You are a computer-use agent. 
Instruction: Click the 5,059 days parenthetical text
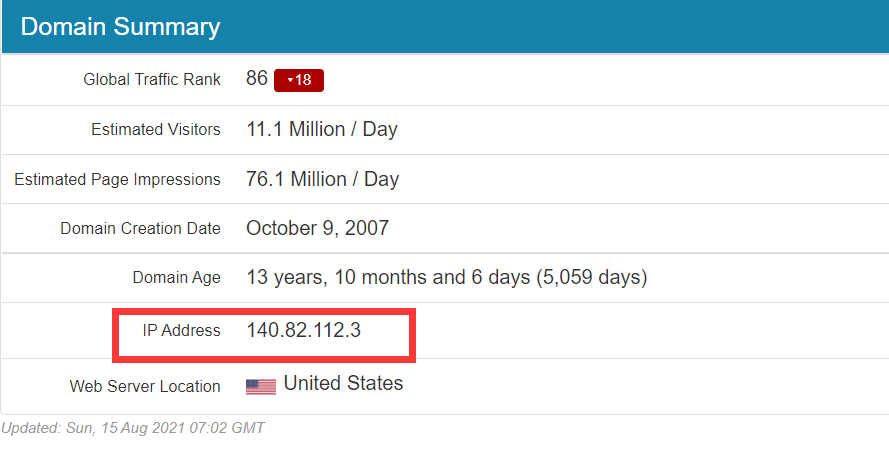coord(591,278)
